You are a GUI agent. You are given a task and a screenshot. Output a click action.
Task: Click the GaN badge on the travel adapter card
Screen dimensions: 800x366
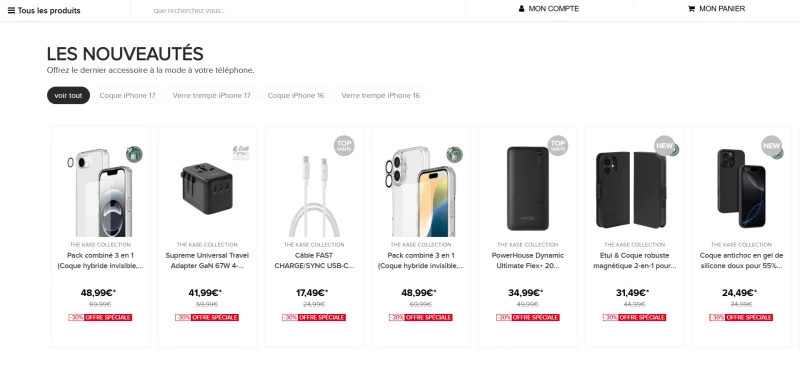coord(241,153)
